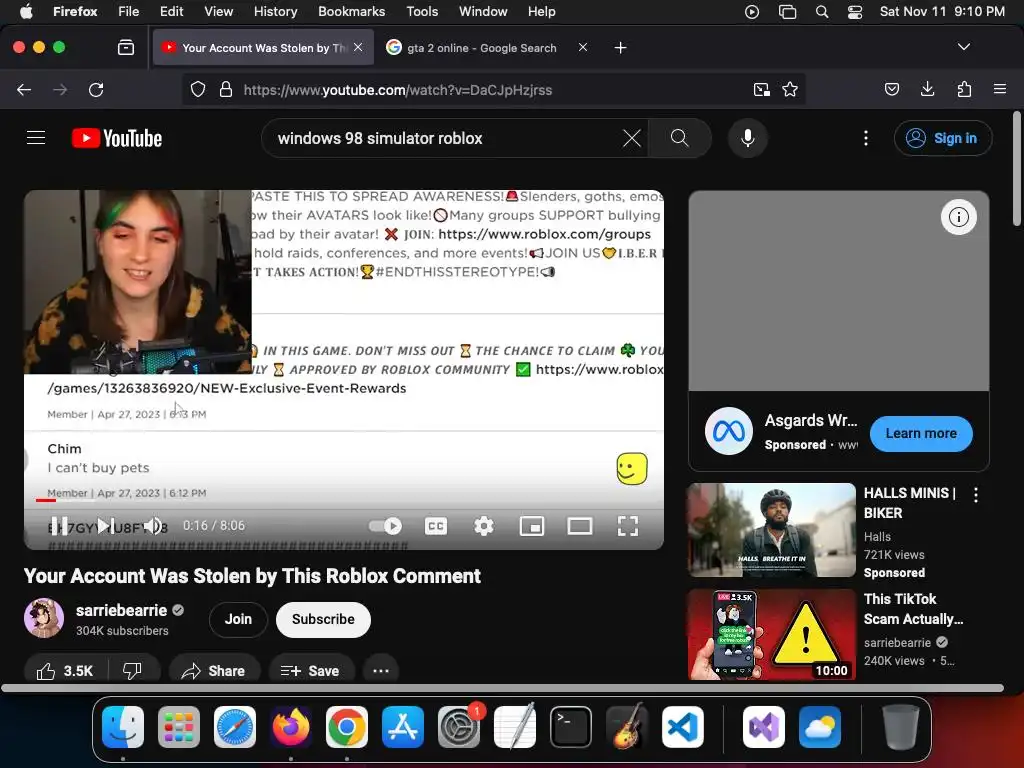The image size is (1024, 768).
Task: Go to YouTube home logo
Action: (x=117, y=138)
